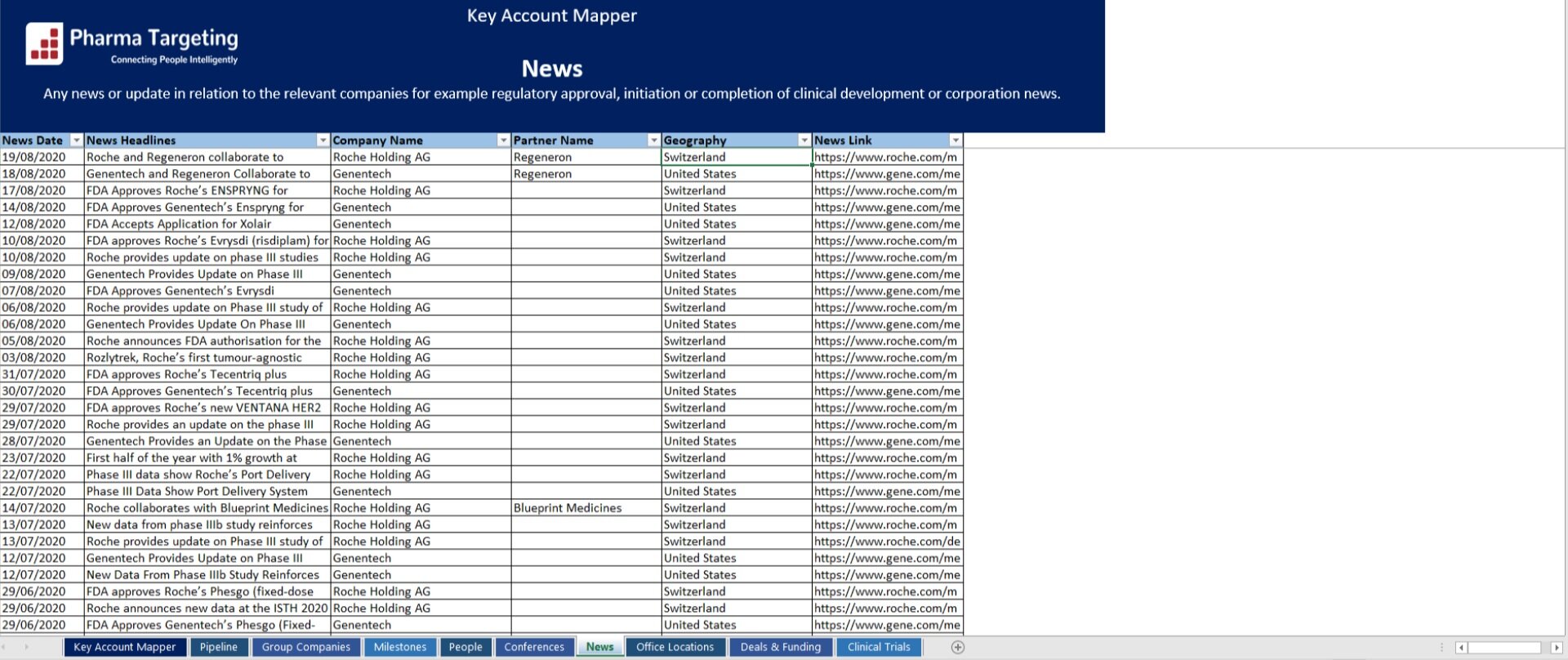Click the horizontal scrollbar thumb
This screenshot has width=1568, height=660.
pos(1504,648)
